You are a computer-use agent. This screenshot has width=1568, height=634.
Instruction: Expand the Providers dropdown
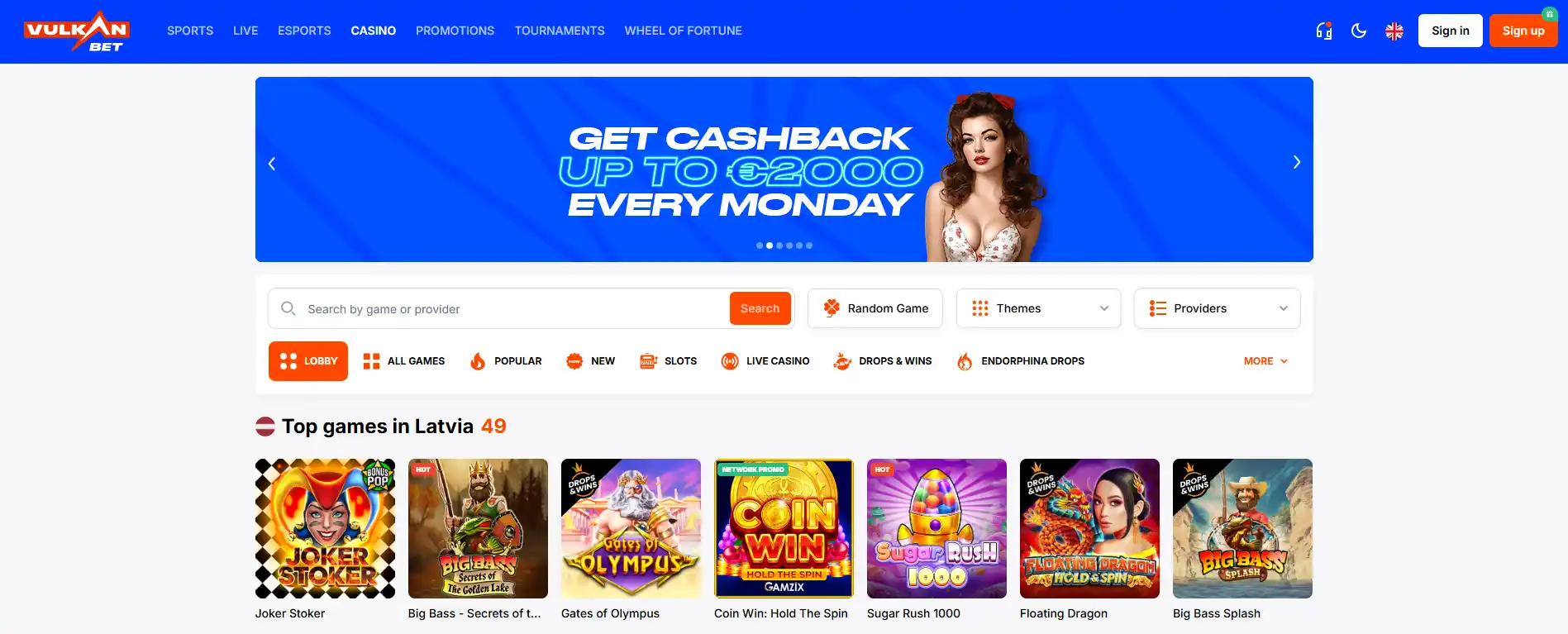(x=1217, y=308)
